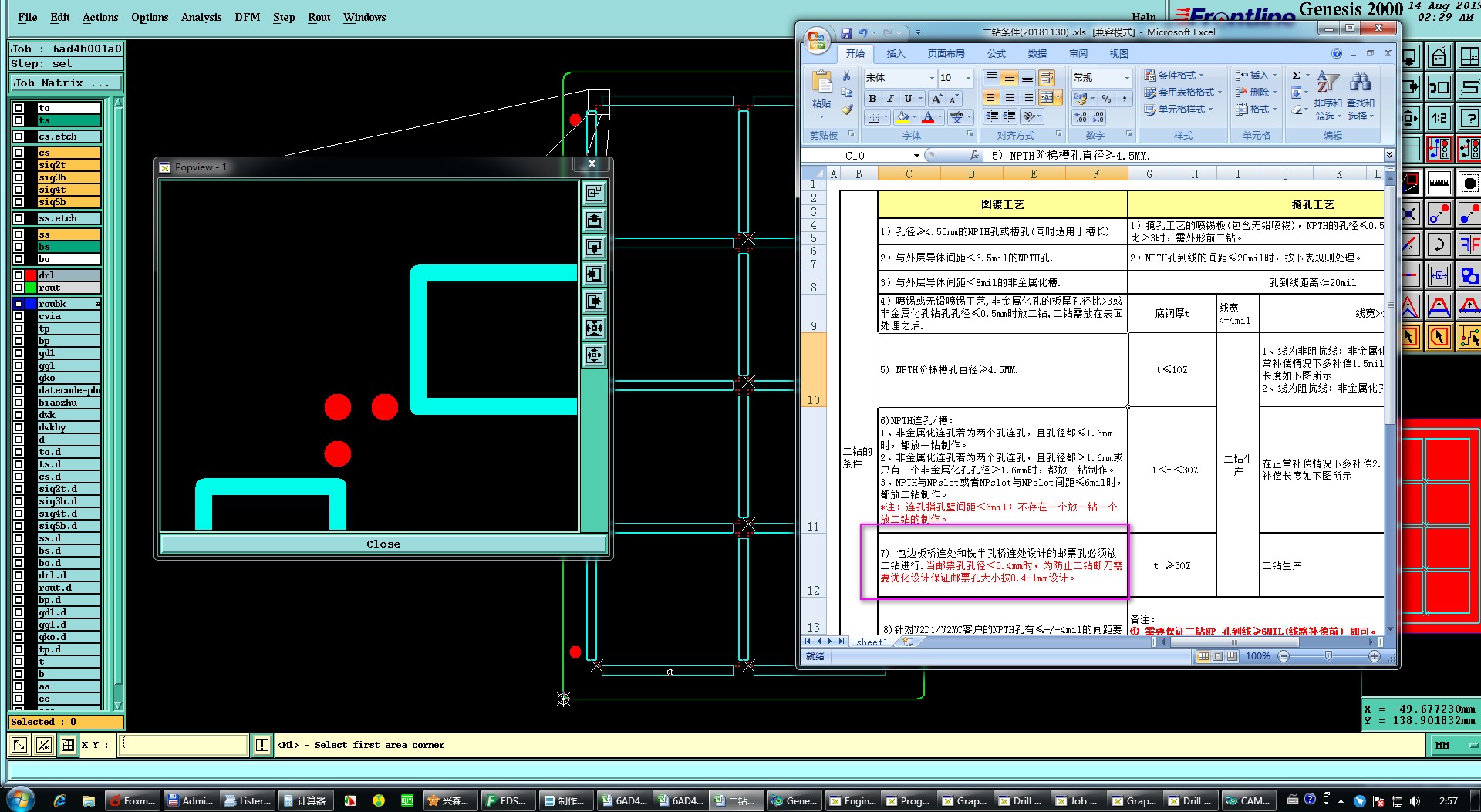Image resolution: width=1481 pixels, height=812 pixels.
Task: Open the 排序和筛选 sort and filter dropdown
Action: pos(1328,96)
